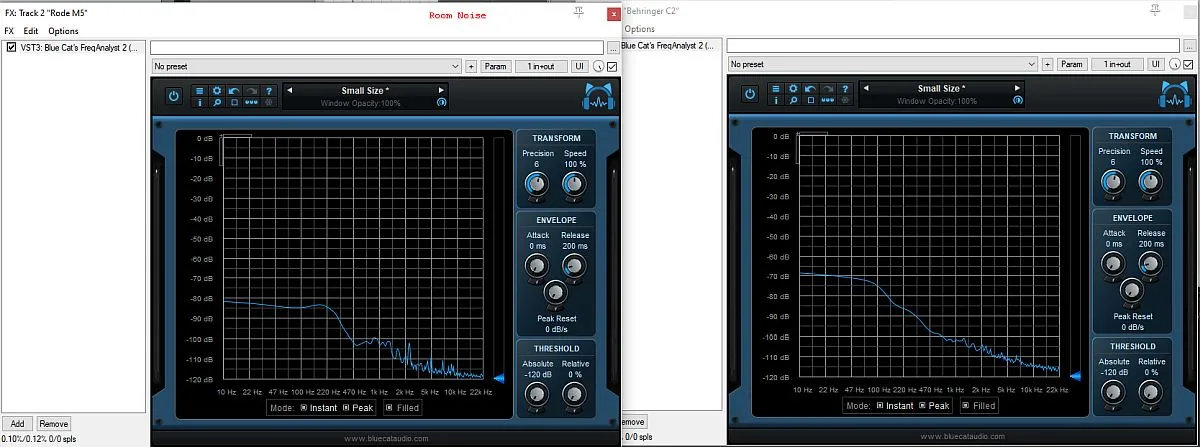Click next-preset right arrow beside Small Size, Rode M5
1200x447 pixels.
coord(441,90)
